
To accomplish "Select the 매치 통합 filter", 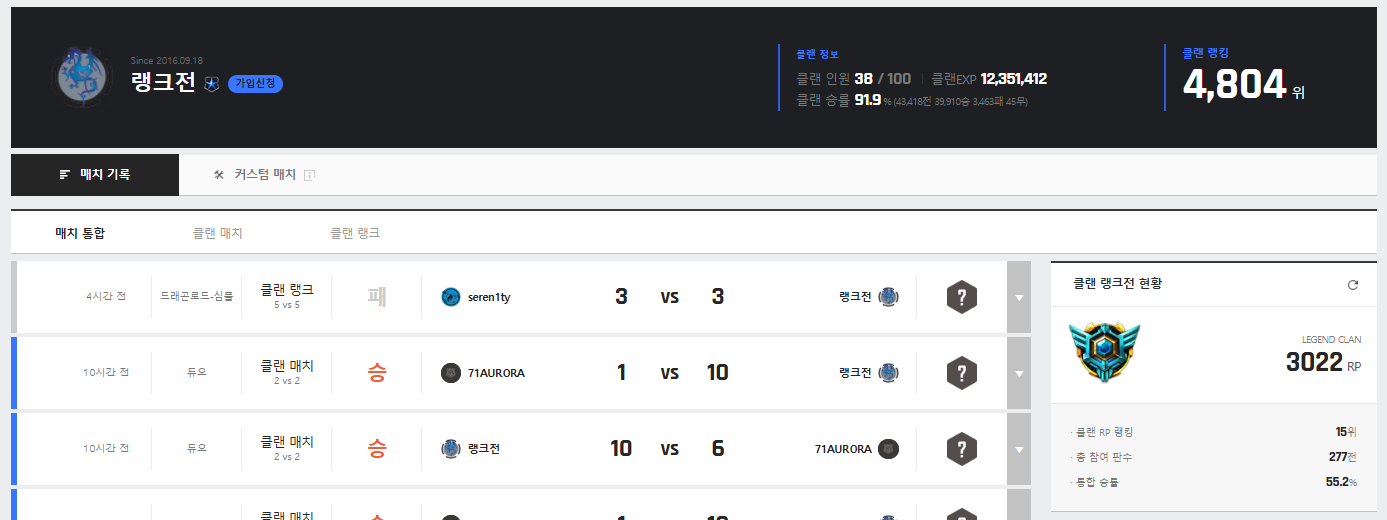I will pos(80,233).
